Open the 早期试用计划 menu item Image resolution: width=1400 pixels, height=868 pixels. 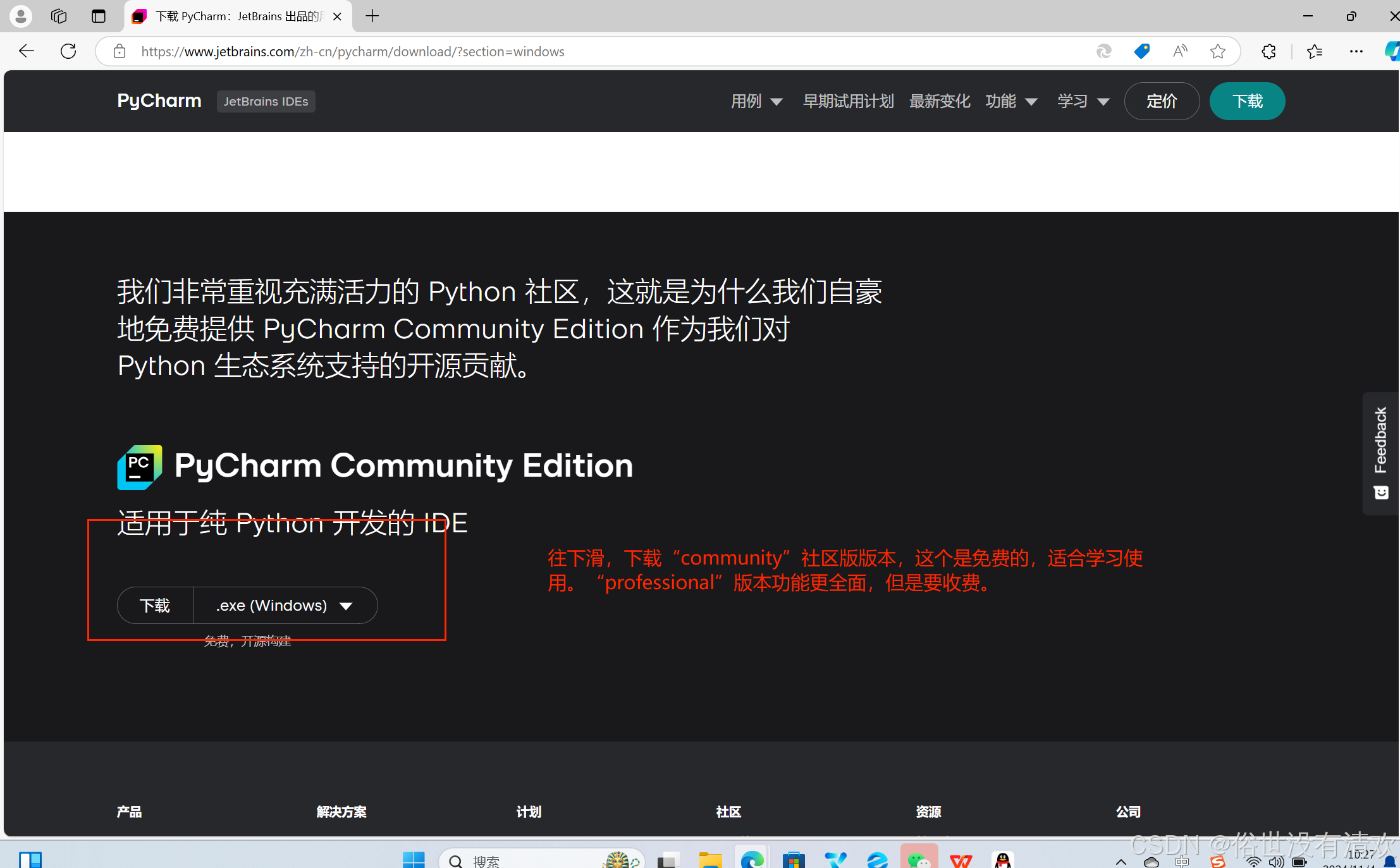tap(848, 101)
